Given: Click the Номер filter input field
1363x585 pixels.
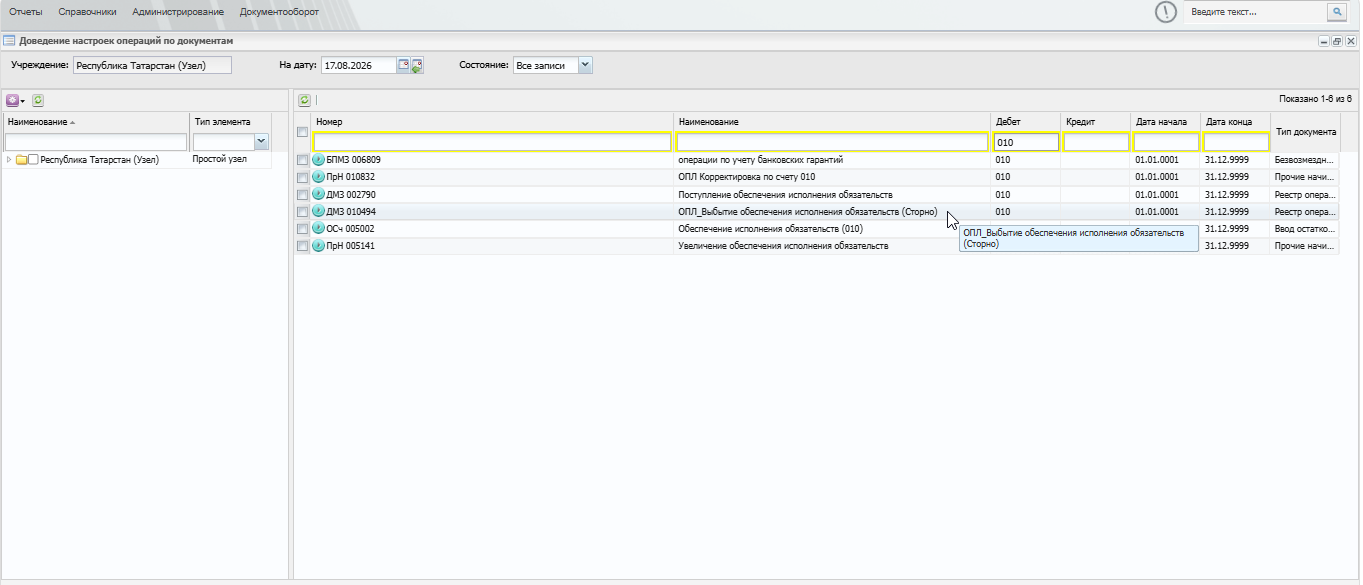Looking at the screenshot, I should [x=492, y=142].
